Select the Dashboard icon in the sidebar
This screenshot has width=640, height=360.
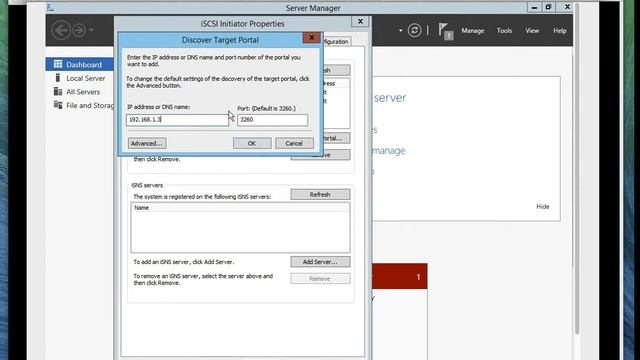(x=58, y=64)
